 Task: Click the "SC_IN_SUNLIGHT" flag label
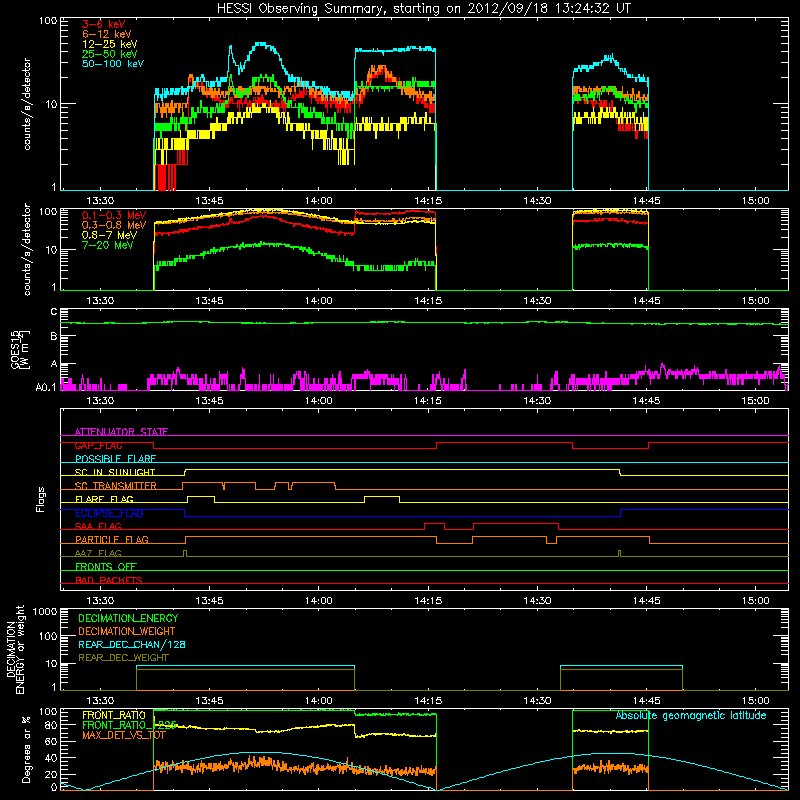[115, 472]
